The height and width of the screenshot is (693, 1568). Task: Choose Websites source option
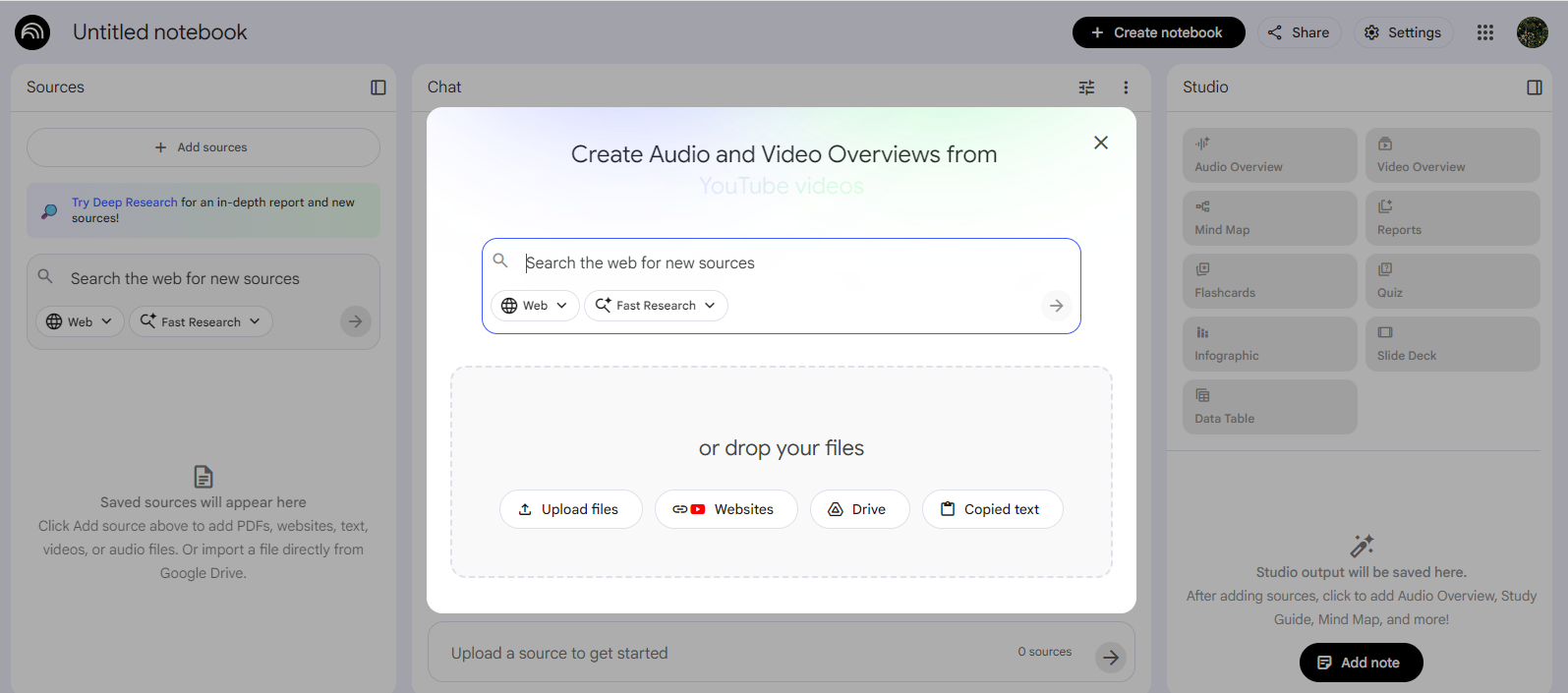coord(726,509)
